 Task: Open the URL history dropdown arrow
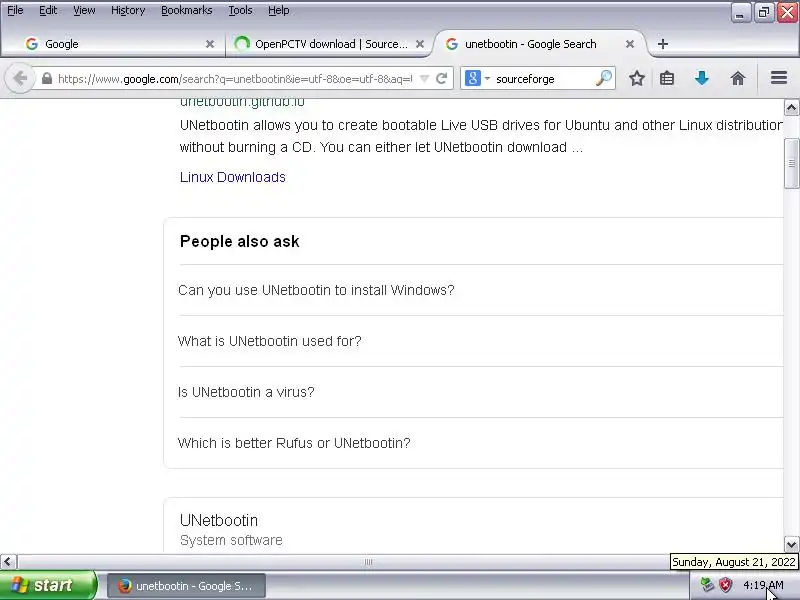[424, 79]
